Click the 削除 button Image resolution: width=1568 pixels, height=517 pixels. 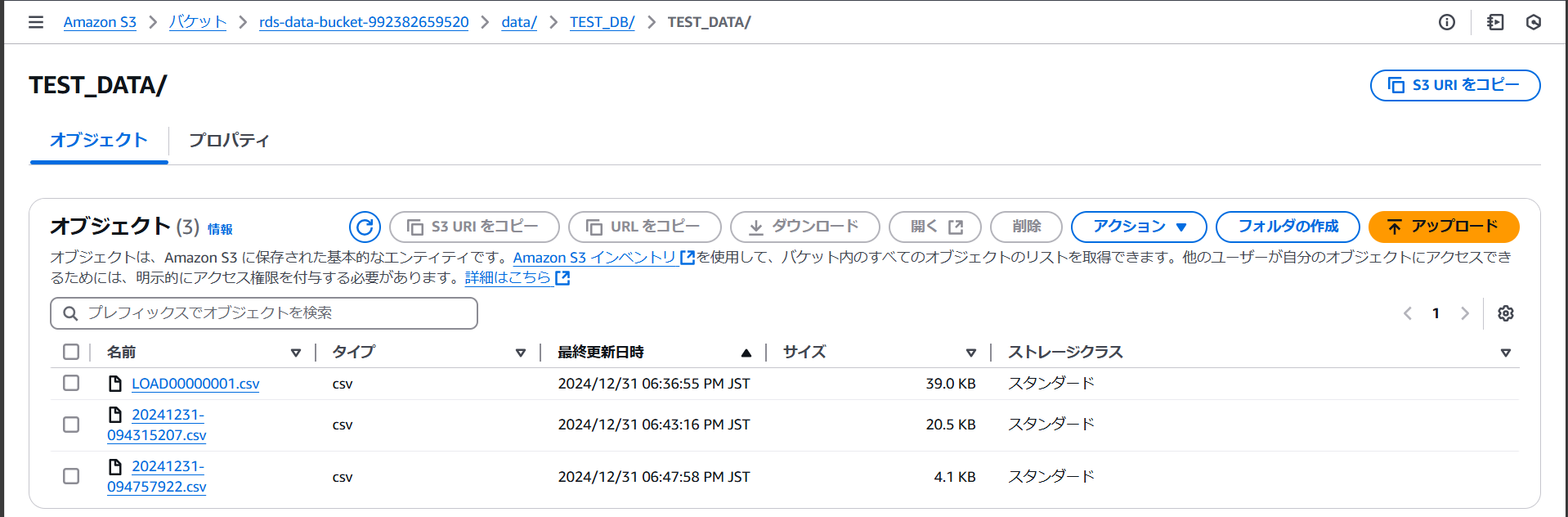1026,227
